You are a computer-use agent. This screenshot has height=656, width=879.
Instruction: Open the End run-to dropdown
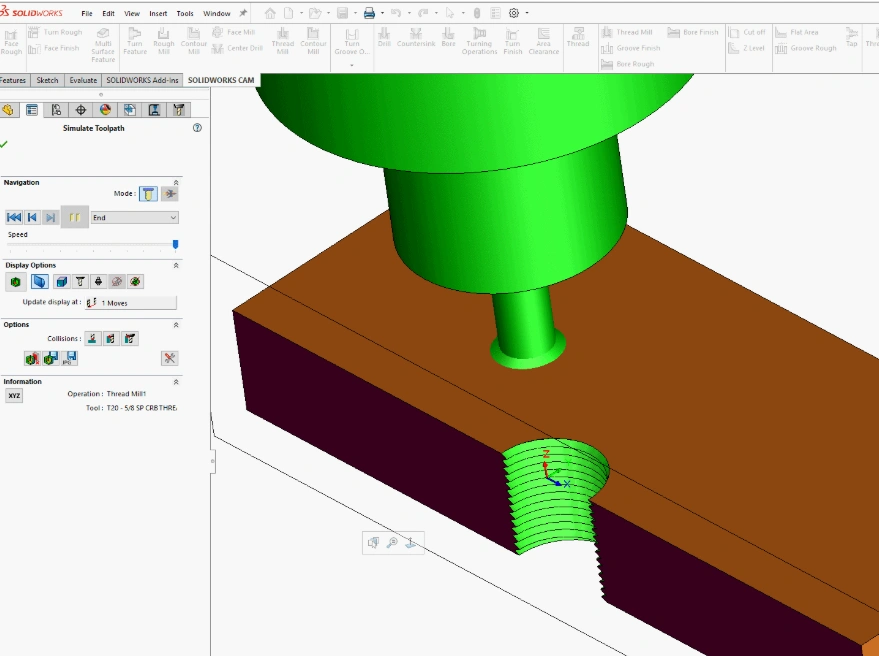[x=135, y=218]
